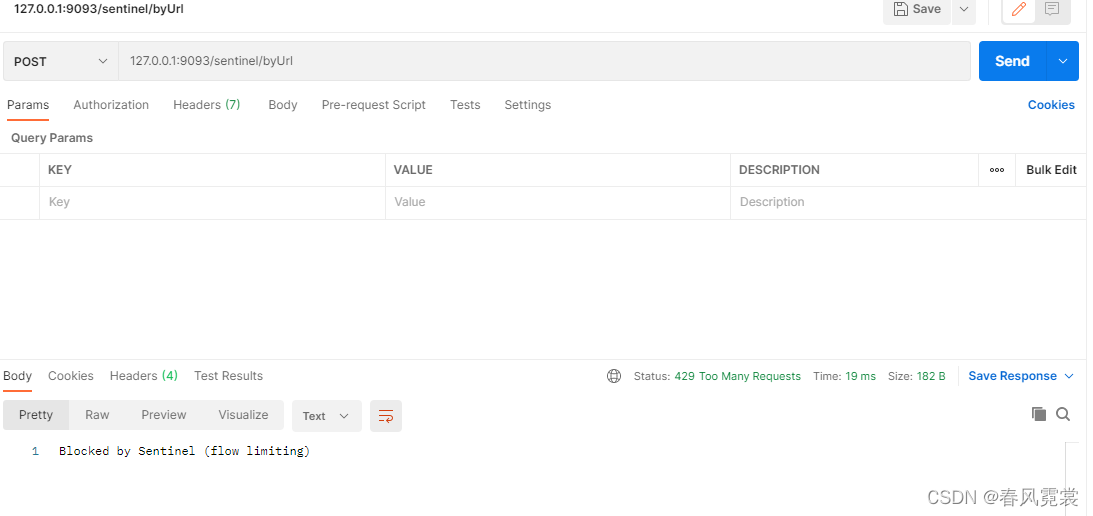
Task: Click the request title 127.0.0.1:9093/sentinel/byUrl
Action: click(99, 9)
